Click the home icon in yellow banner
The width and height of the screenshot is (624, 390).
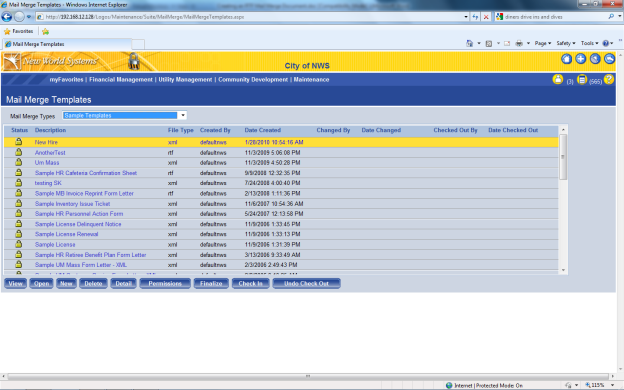click(566, 59)
